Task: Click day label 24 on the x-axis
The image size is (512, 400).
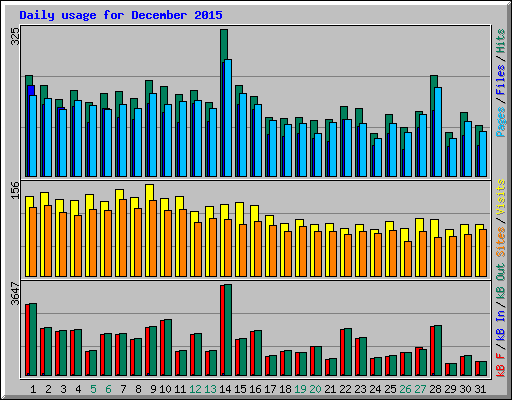Action: coord(375,389)
